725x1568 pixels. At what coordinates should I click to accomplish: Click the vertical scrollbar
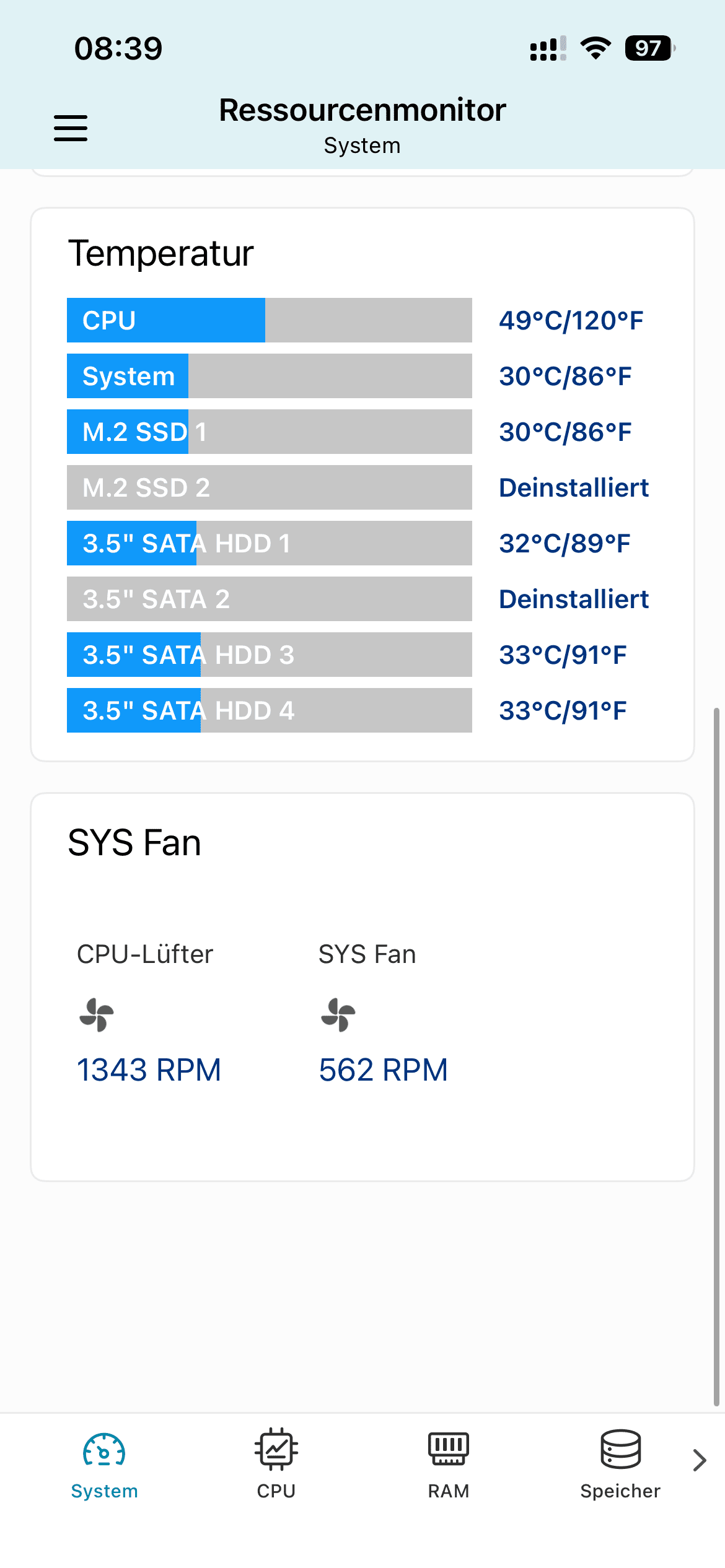click(x=716, y=1056)
